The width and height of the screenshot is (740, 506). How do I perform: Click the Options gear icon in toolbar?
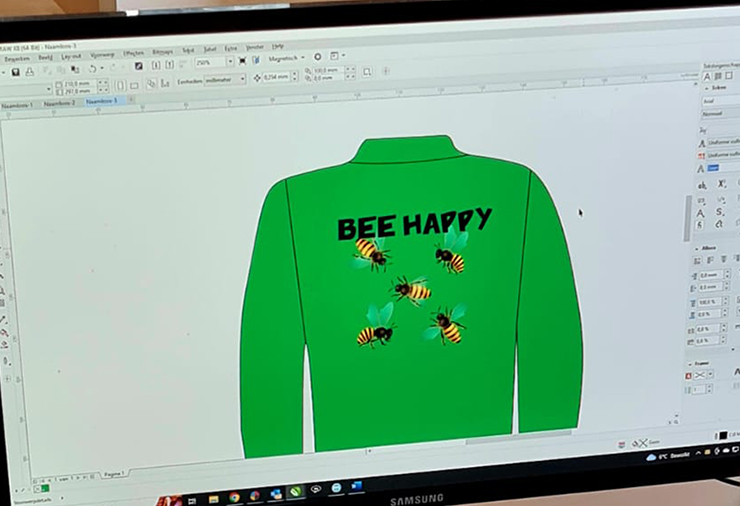[317, 57]
